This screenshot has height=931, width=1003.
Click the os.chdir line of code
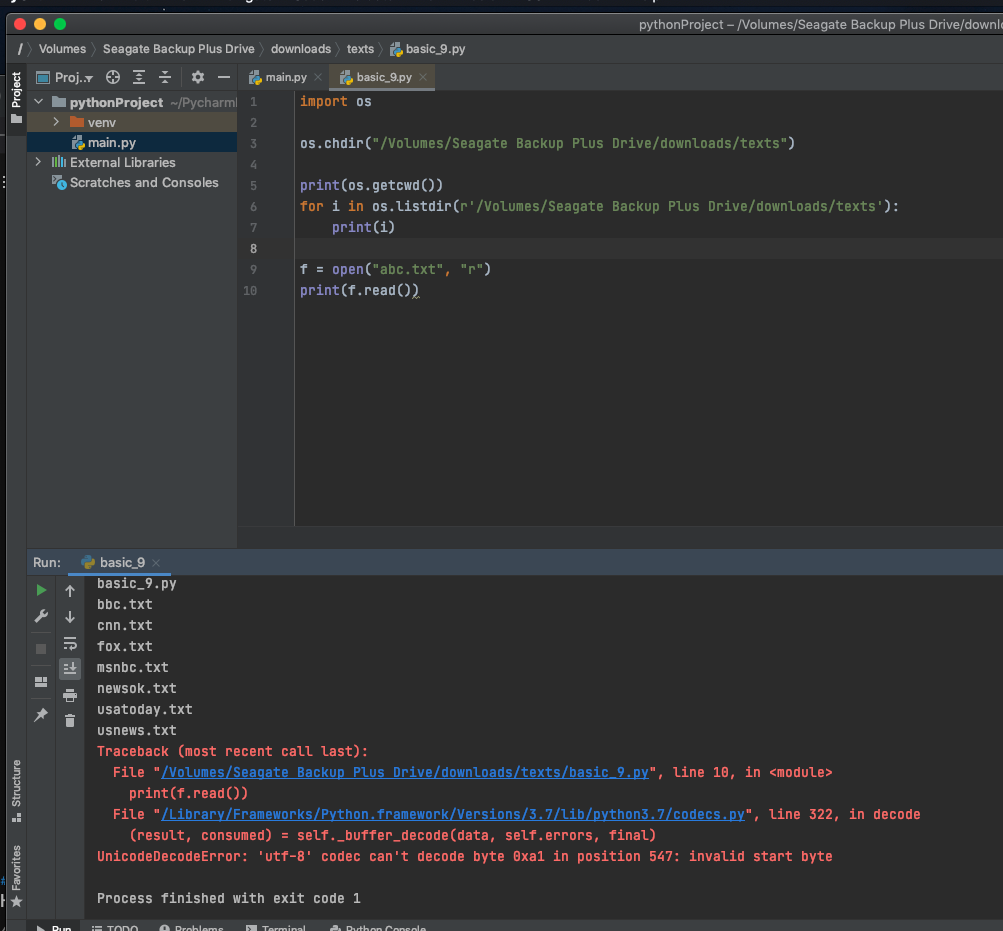pyautogui.click(x=548, y=143)
